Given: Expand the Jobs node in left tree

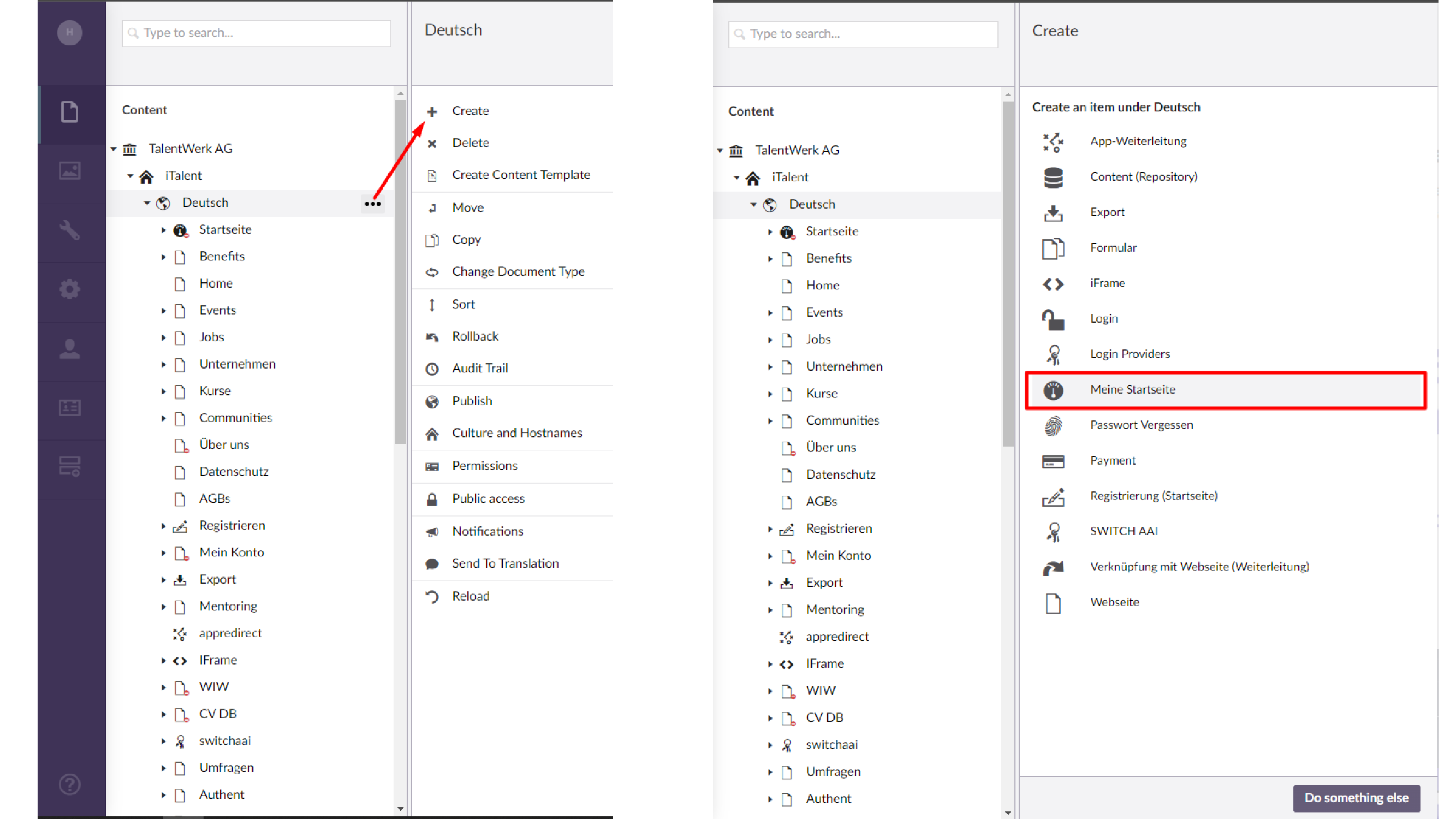Looking at the screenshot, I should [x=163, y=337].
